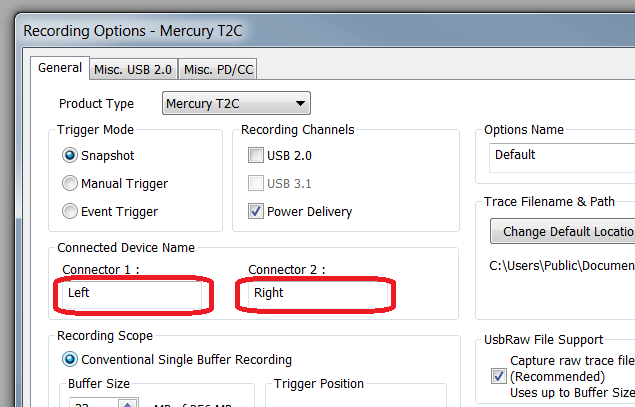Click the Power Delivery label text
The image size is (635, 407).
pyautogui.click(x=309, y=211)
